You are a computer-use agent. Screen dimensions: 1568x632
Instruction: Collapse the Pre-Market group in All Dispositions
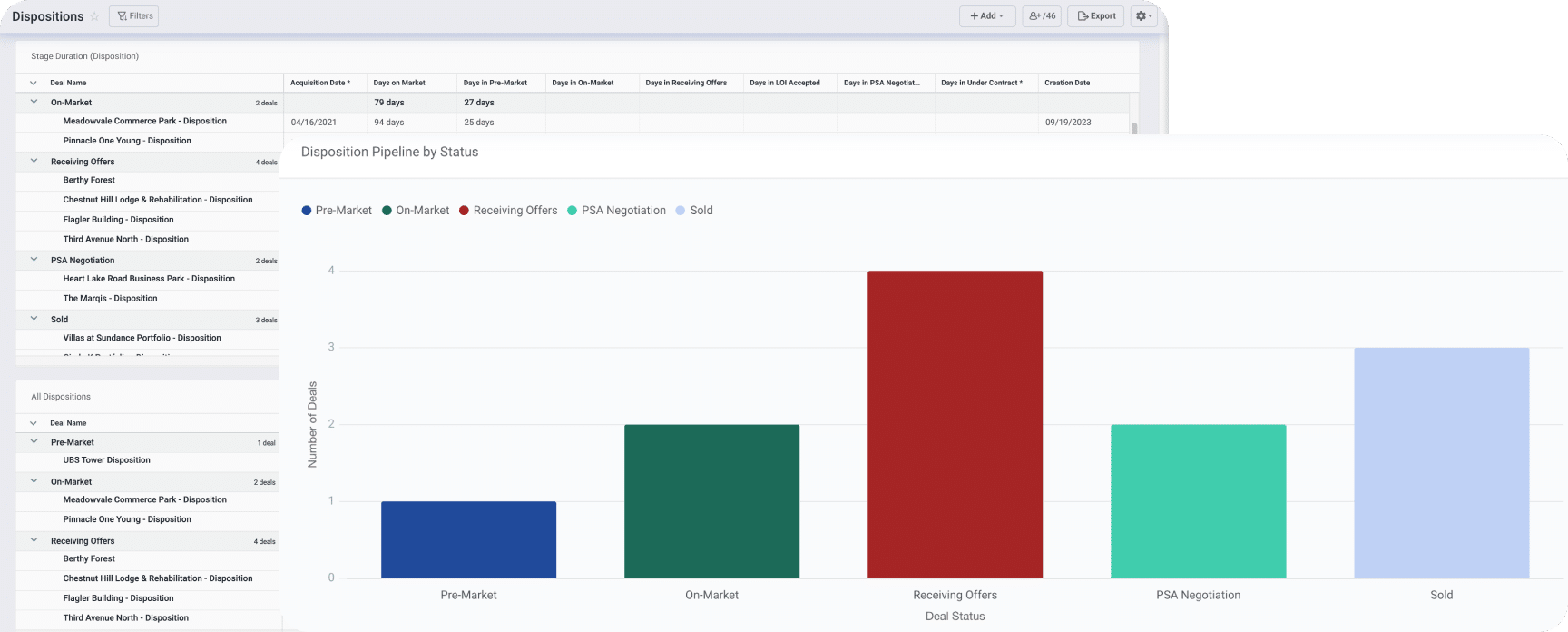[34, 442]
